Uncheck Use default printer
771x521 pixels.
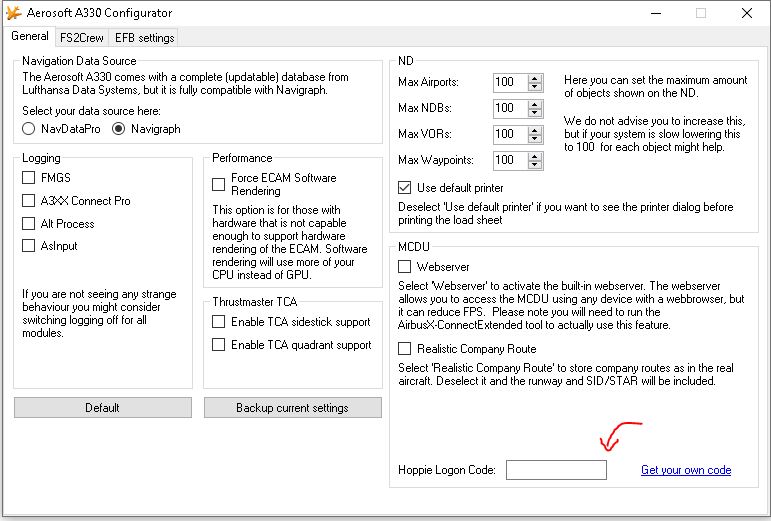click(404, 187)
